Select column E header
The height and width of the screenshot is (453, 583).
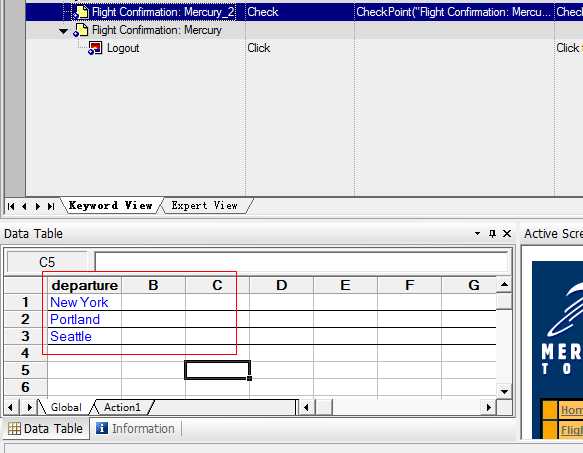pyautogui.click(x=345, y=285)
